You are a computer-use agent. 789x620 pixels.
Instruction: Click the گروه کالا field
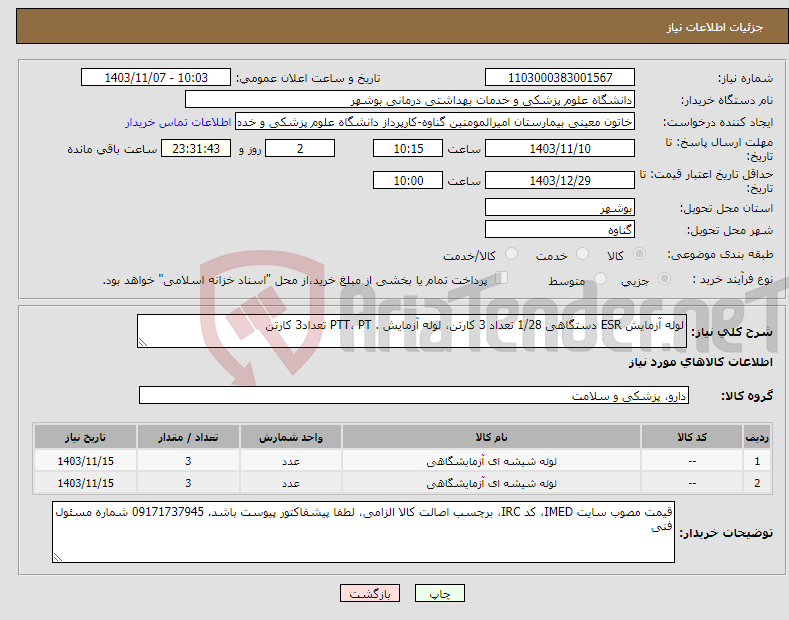click(414, 396)
